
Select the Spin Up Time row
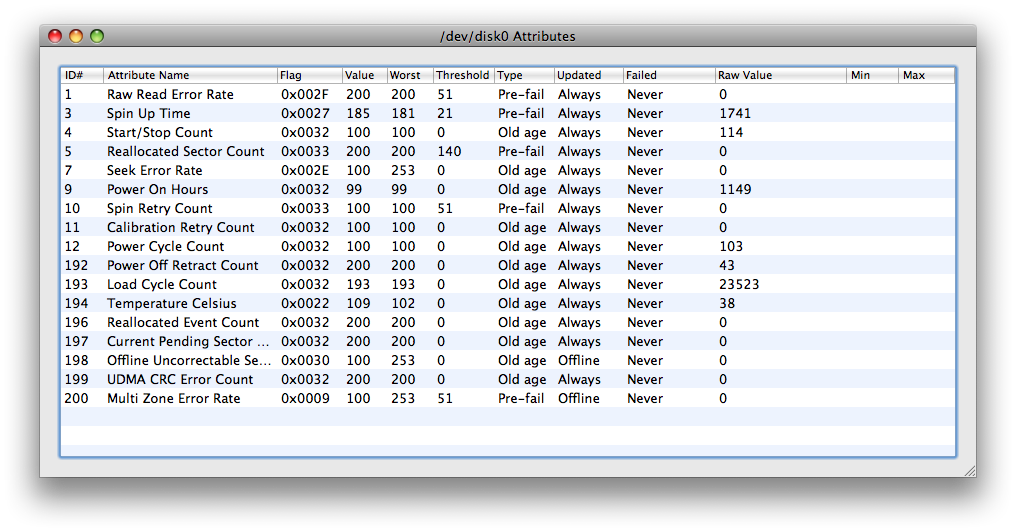pos(508,113)
